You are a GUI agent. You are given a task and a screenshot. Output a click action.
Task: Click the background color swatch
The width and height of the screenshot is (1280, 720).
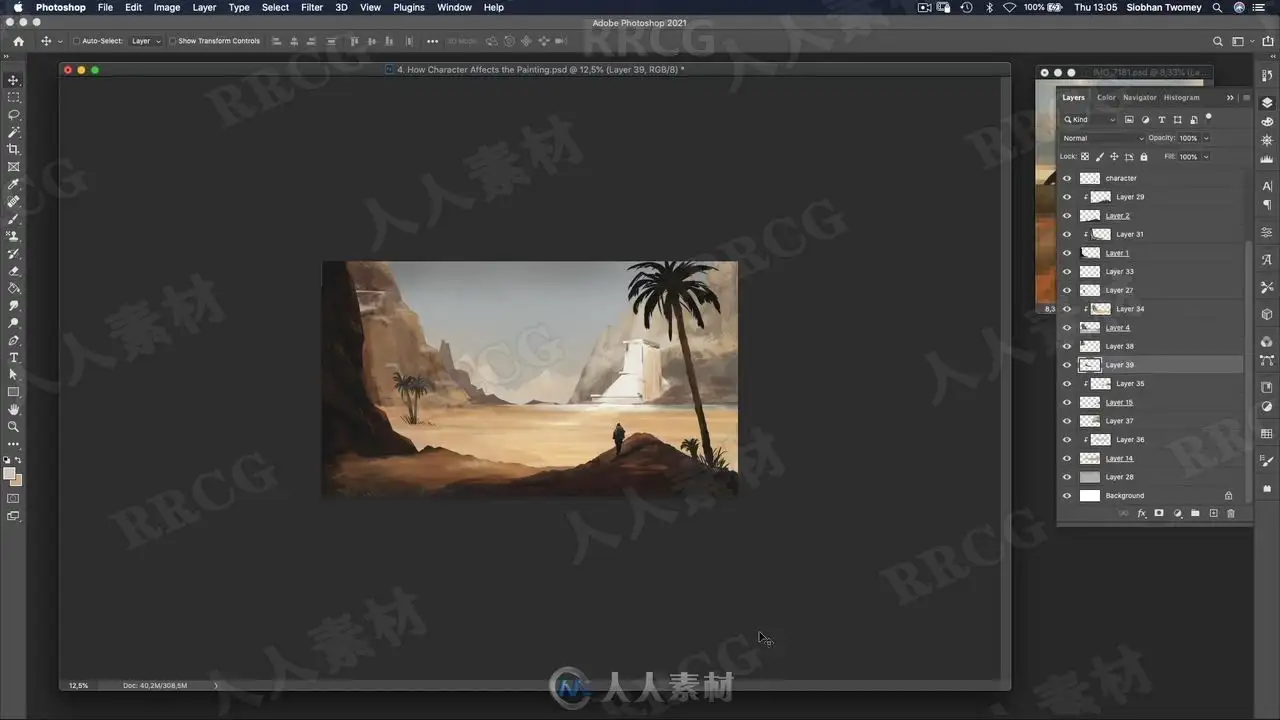[16, 480]
